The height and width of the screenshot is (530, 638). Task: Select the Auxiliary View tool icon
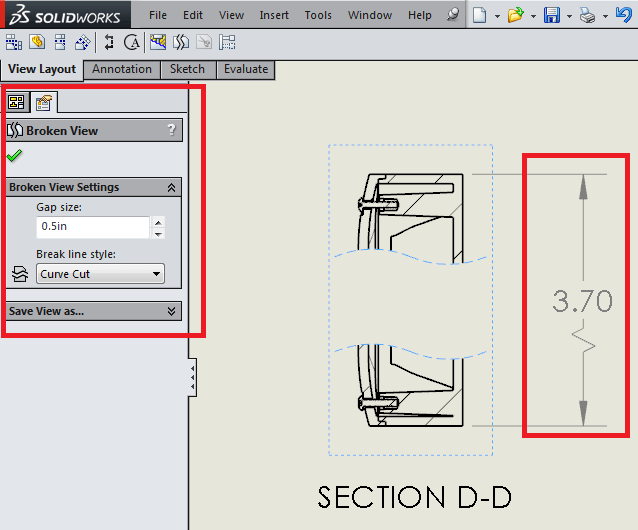(83, 42)
